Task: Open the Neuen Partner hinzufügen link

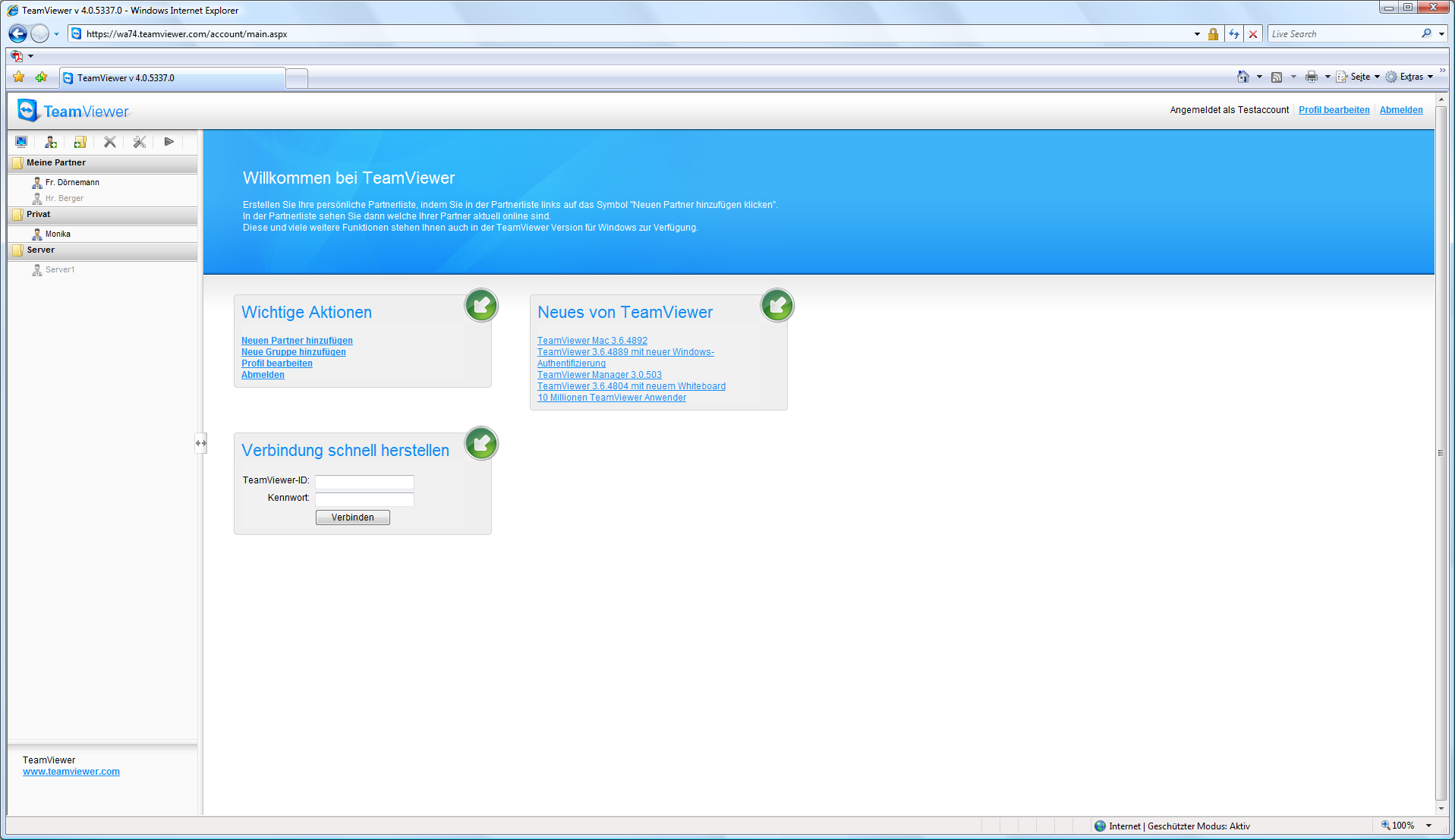Action: (x=296, y=340)
